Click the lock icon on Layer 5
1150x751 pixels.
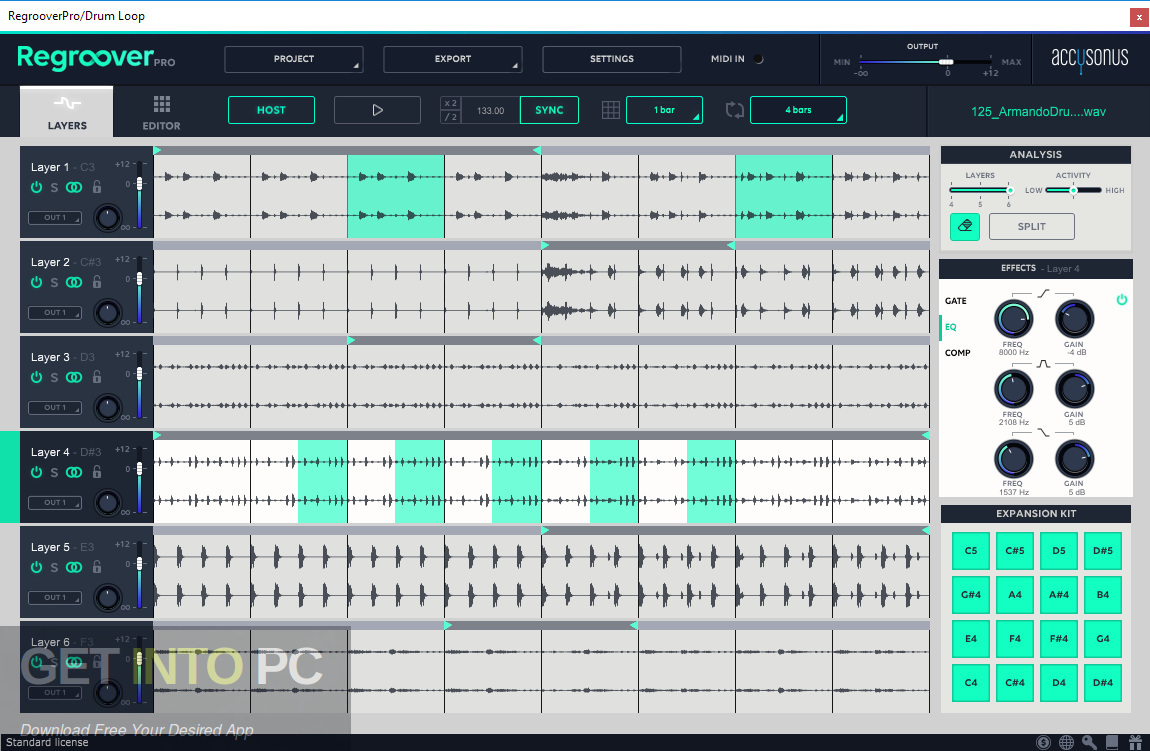pos(97,567)
